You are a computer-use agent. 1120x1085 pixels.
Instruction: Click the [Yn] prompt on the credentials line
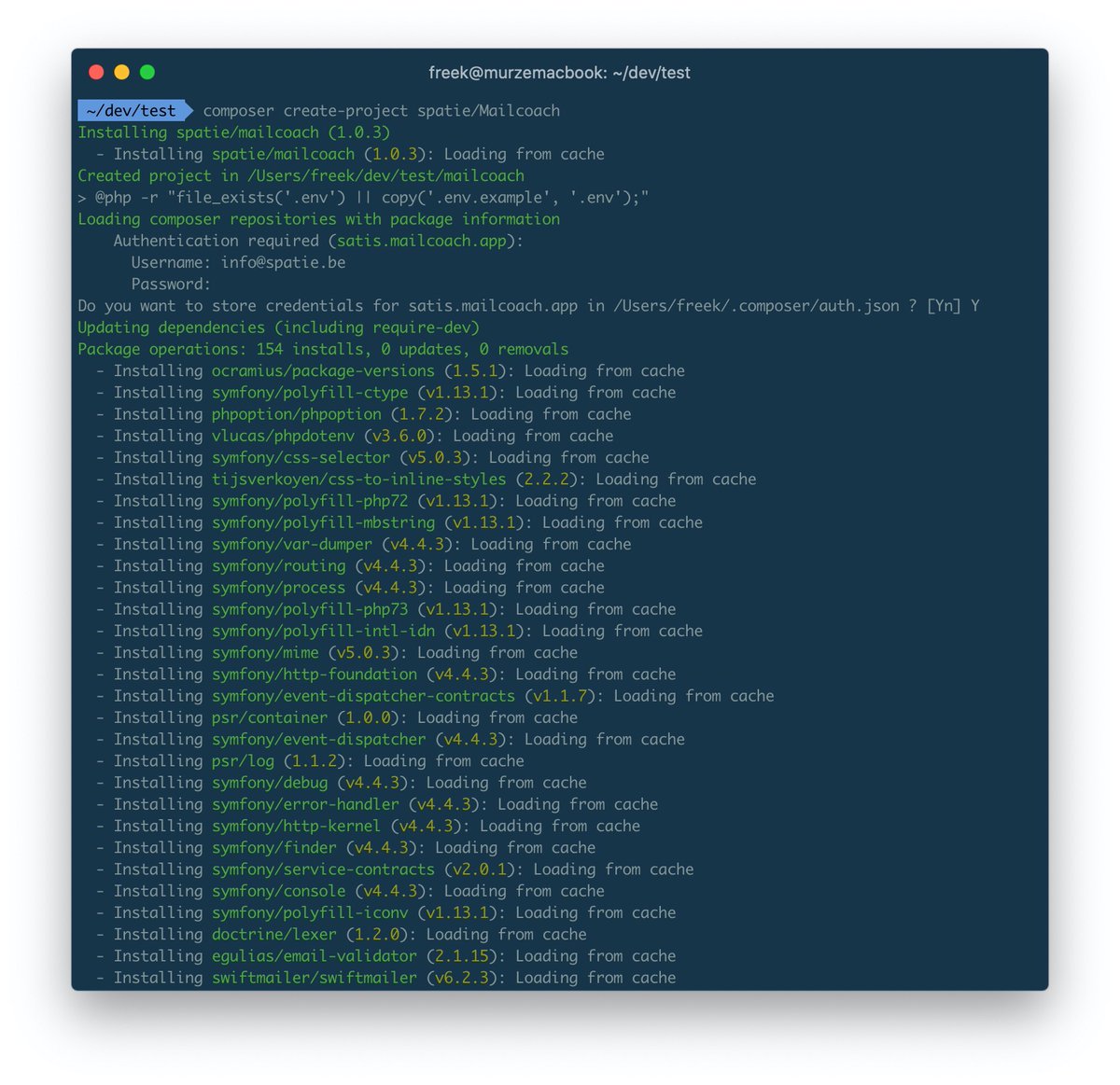coord(944,306)
